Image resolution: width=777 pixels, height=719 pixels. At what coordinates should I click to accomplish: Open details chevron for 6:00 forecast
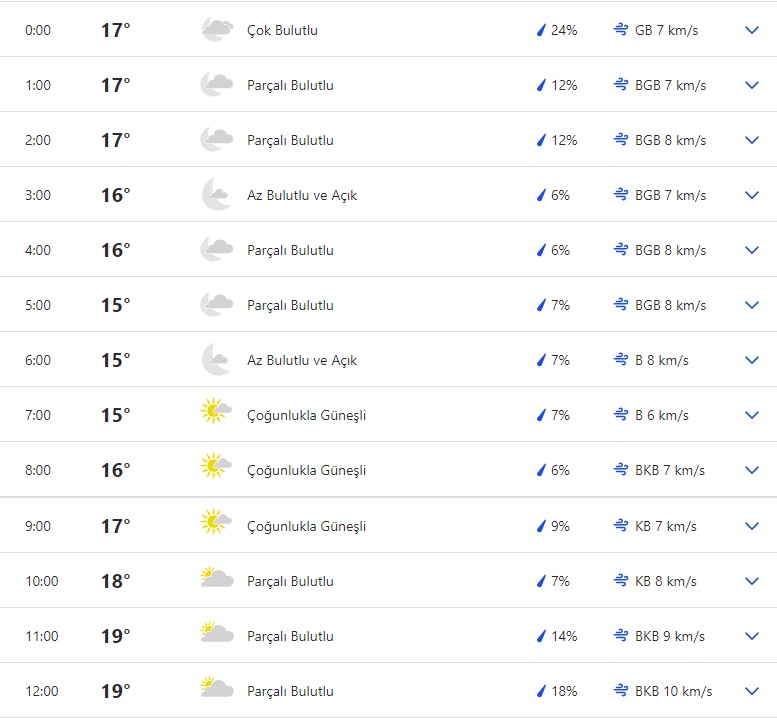coord(752,360)
